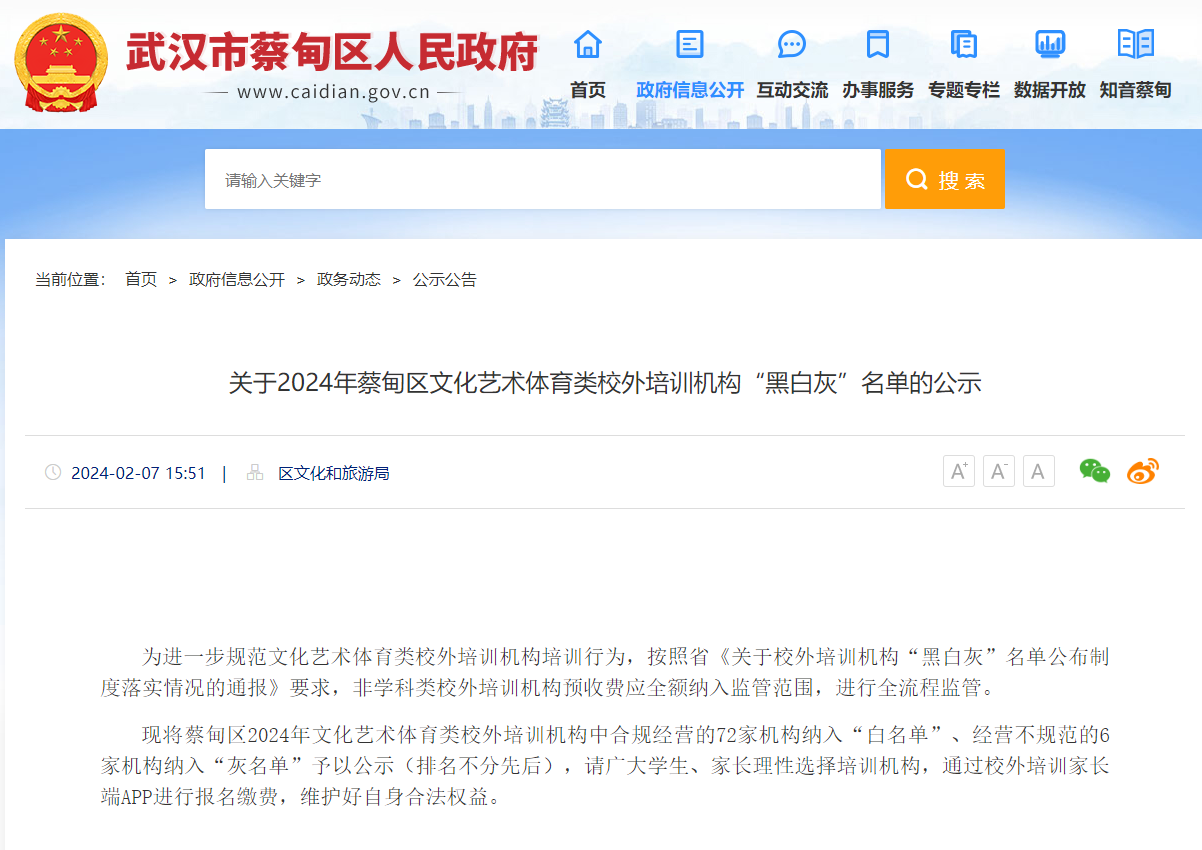Click the home icon above 首页
Screen dimensions: 1202x850
588,44
